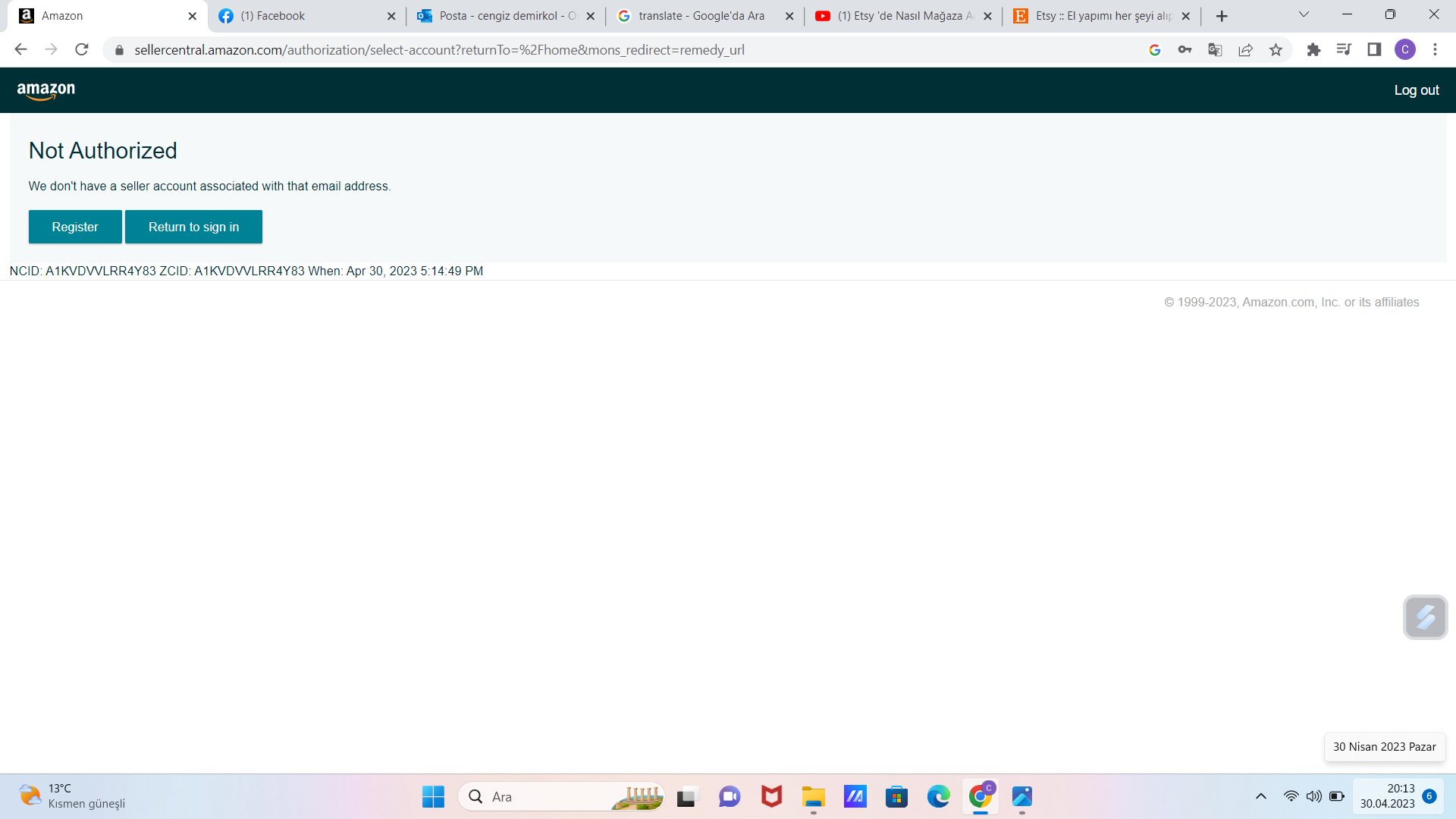Click the site lock icon in address bar
Image resolution: width=1456 pixels, height=819 pixels.
[x=119, y=50]
